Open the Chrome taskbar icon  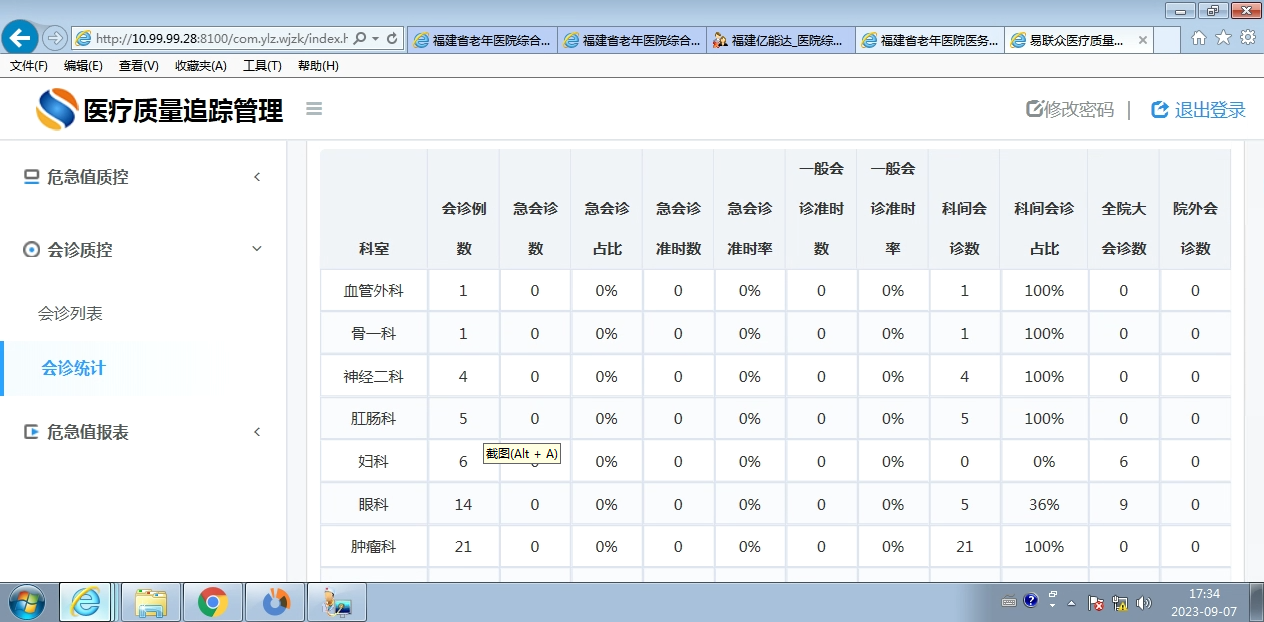(x=212, y=602)
